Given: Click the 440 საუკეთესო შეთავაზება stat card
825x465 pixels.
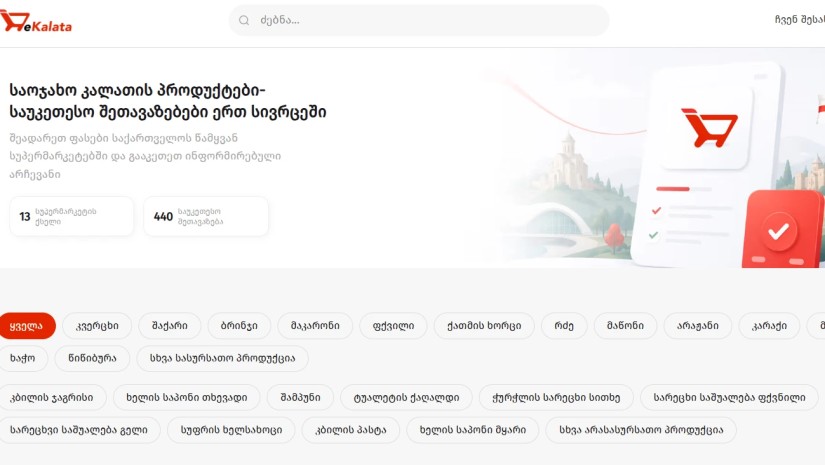Looking at the screenshot, I should point(206,216).
